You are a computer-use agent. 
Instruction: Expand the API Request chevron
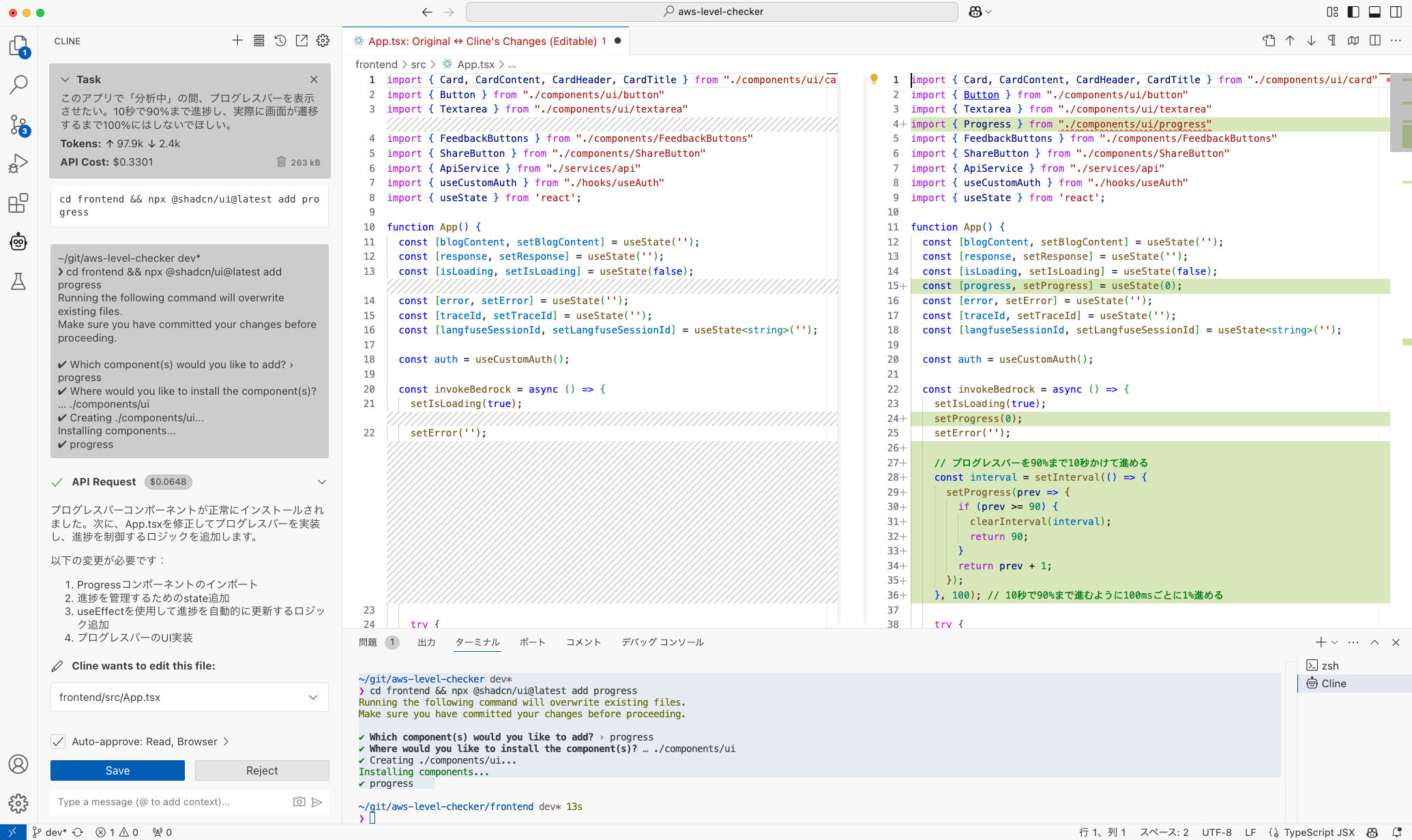[322, 482]
